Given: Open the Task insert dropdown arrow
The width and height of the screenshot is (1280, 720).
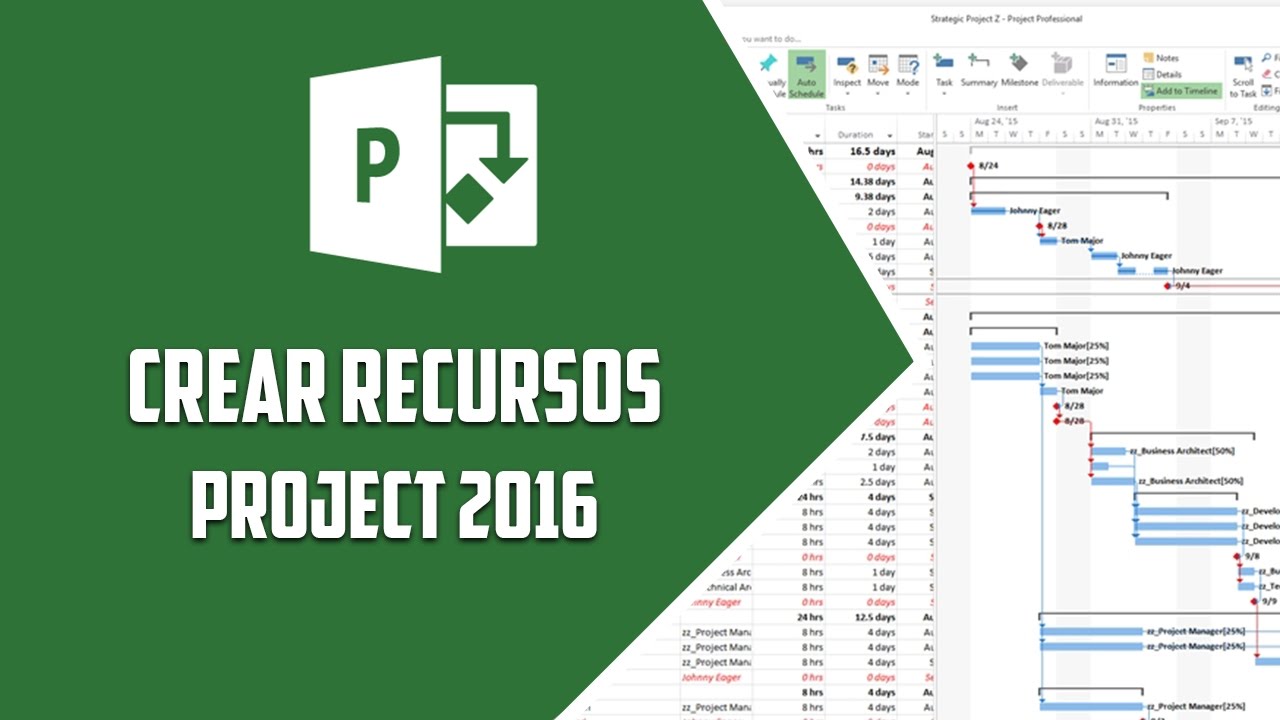Looking at the screenshot, I should [x=944, y=94].
